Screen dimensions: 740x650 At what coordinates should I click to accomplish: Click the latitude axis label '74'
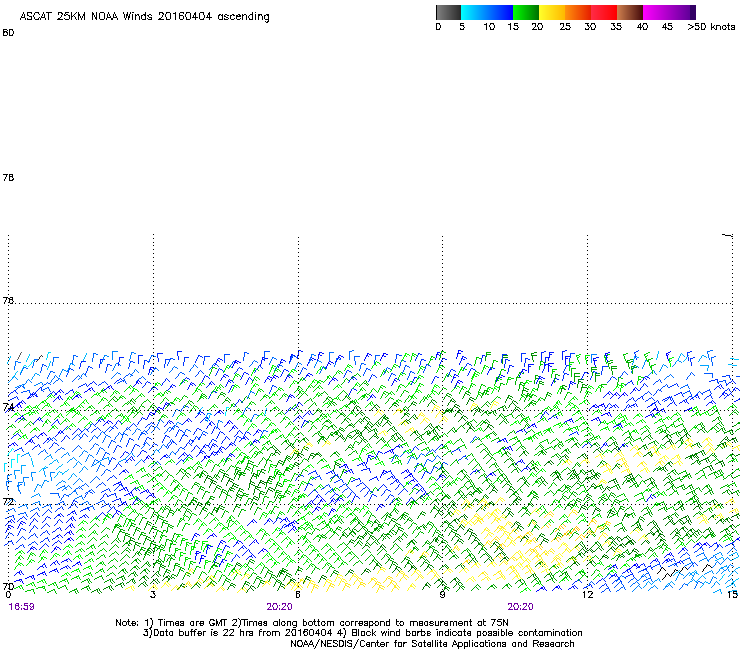[8, 407]
